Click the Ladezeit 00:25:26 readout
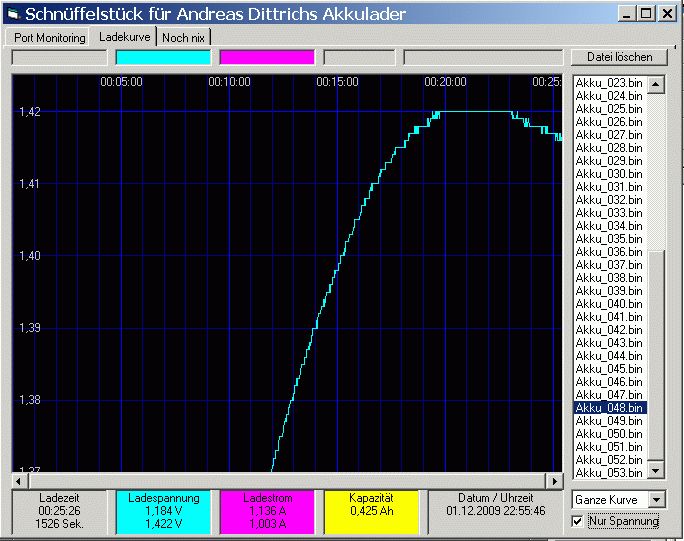This screenshot has height=541, width=684. click(x=59, y=512)
